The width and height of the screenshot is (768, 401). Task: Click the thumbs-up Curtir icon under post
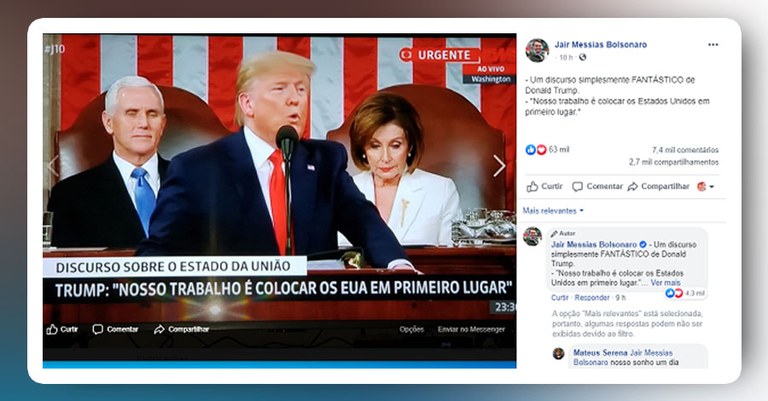point(532,187)
